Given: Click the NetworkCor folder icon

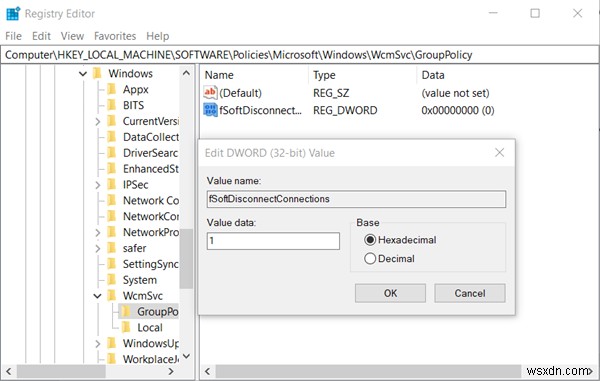Looking at the screenshot, I should click(112, 216).
